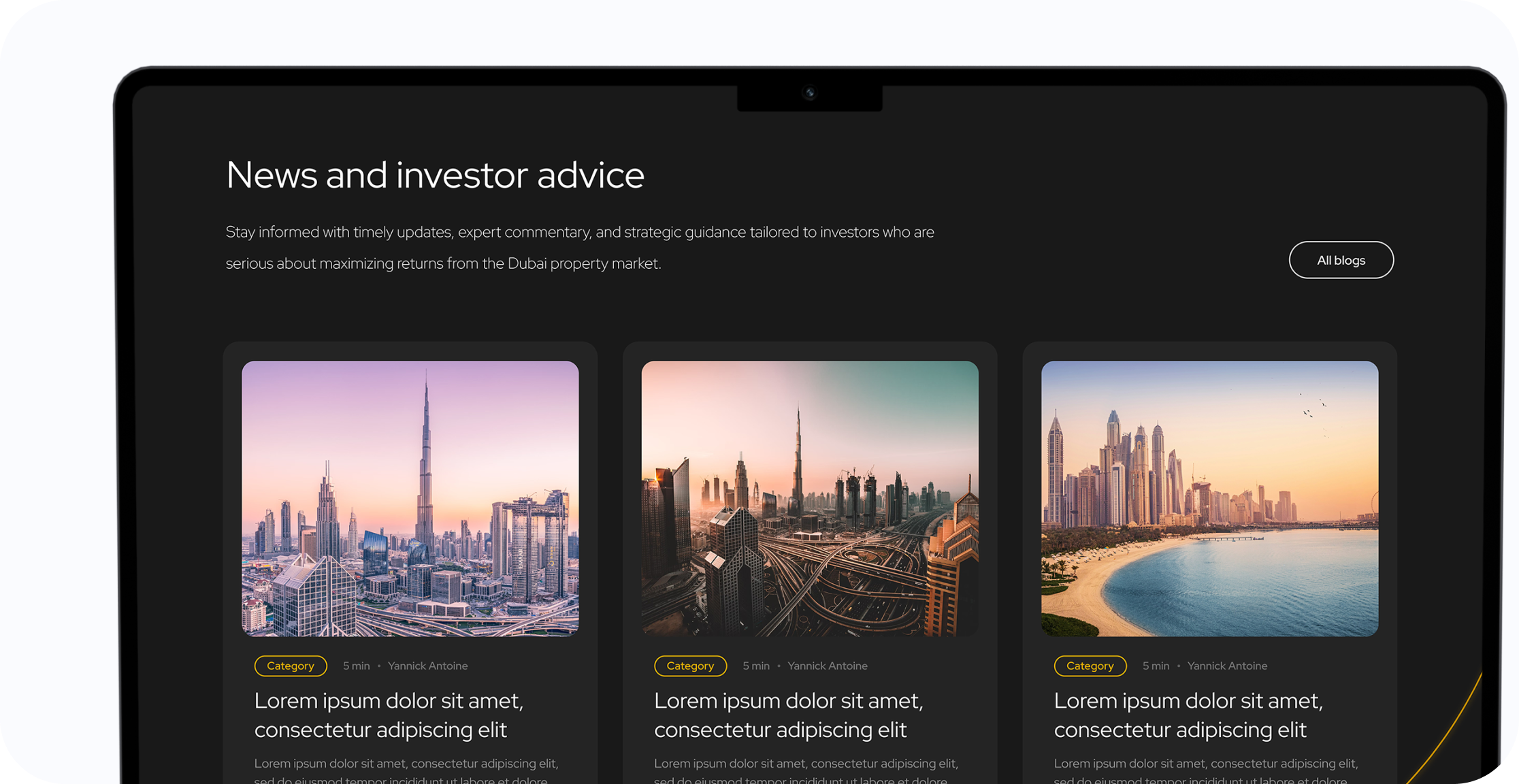Click the Category tag on middle card

click(690, 666)
